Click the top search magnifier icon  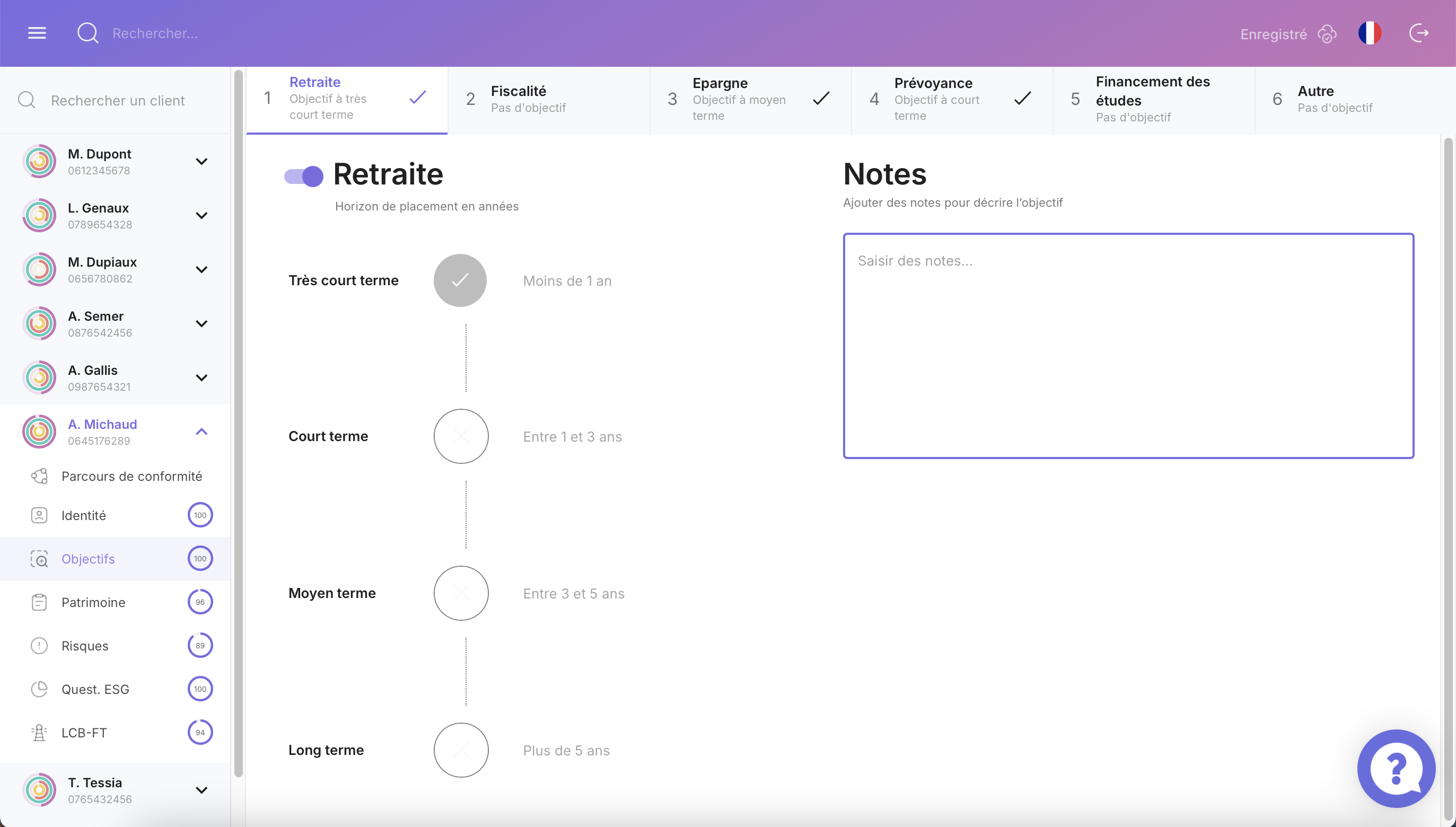click(x=87, y=33)
